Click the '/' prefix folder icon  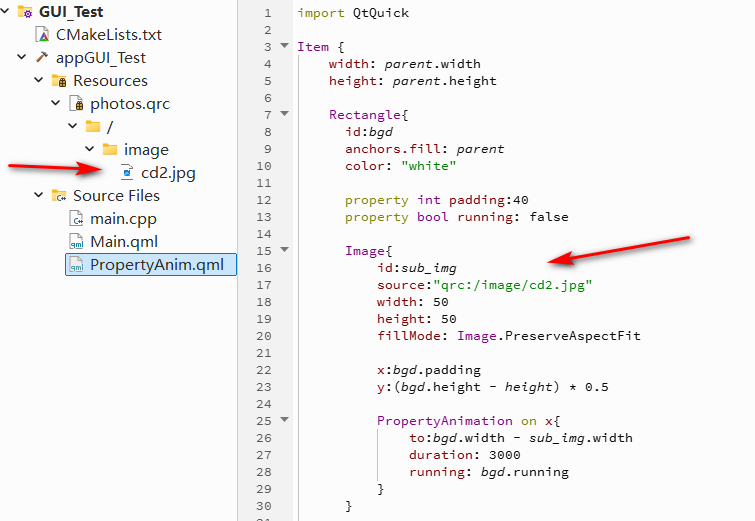[93, 126]
